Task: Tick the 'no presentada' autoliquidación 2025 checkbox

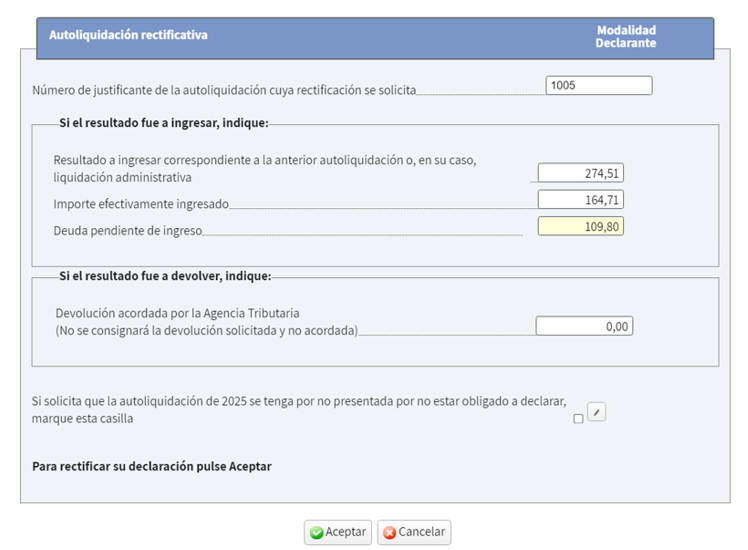Action: click(x=579, y=420)
